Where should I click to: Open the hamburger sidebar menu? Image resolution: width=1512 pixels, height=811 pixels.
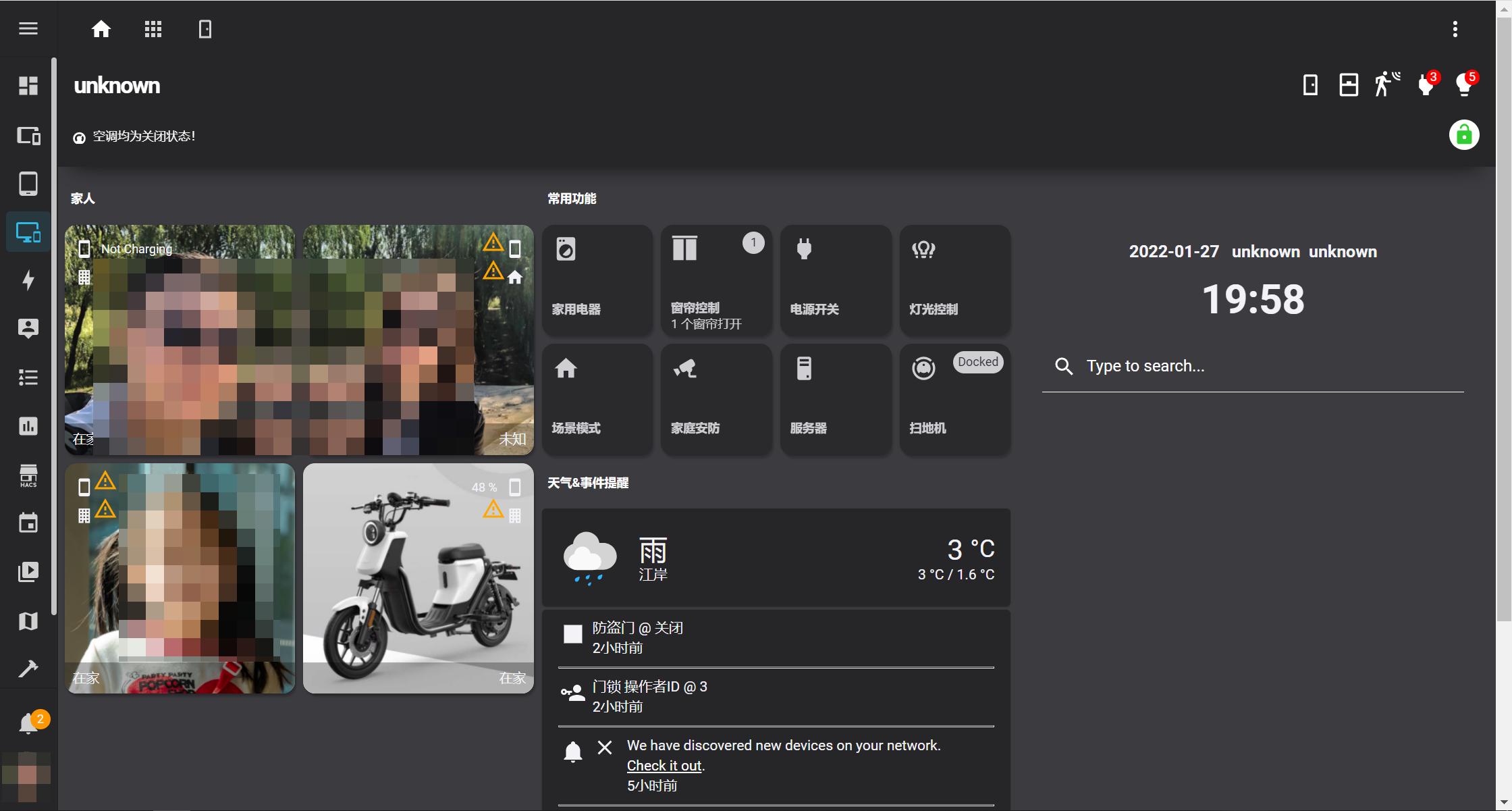point(28,28)
